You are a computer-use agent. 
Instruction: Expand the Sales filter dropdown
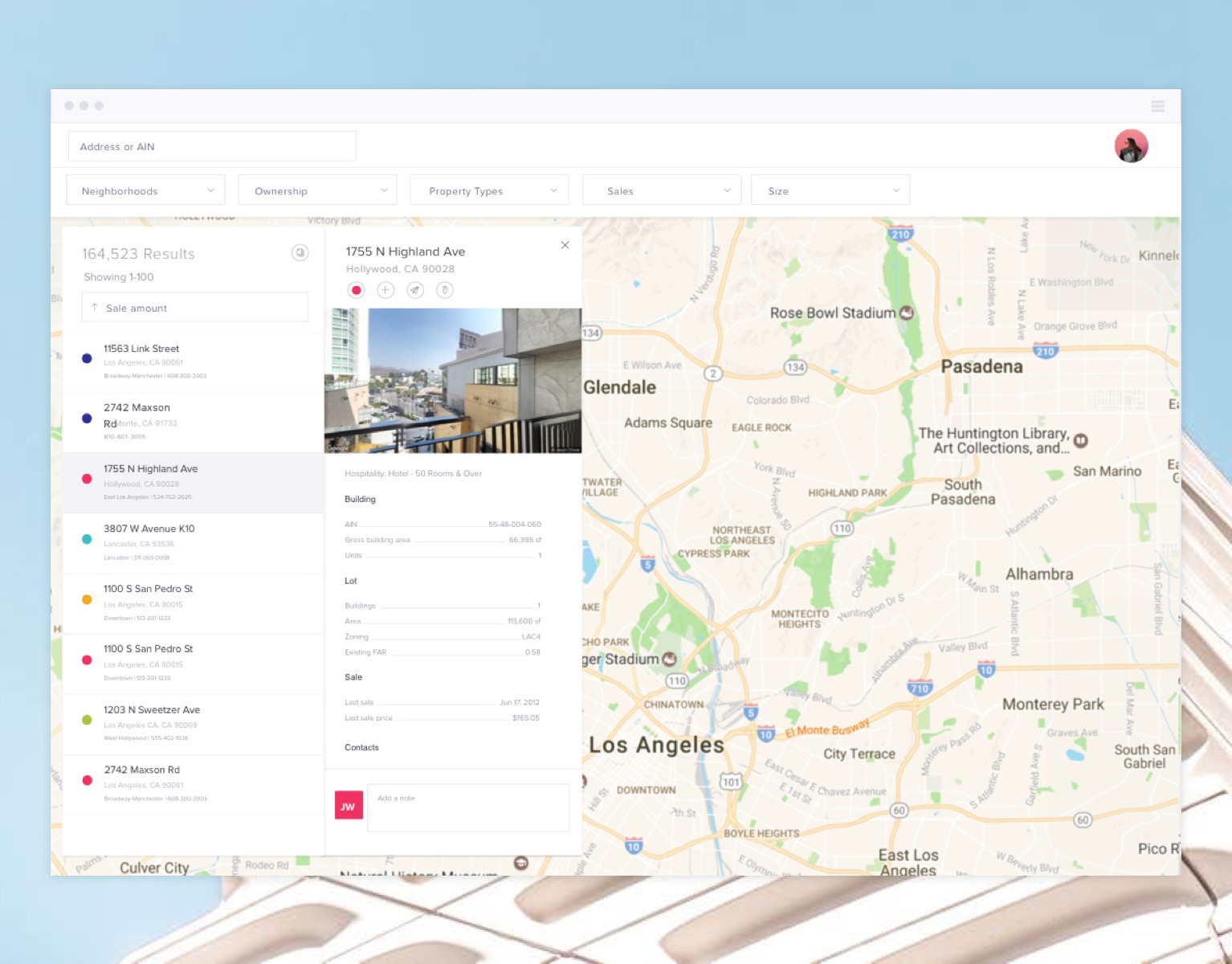(x=662, y=190)
